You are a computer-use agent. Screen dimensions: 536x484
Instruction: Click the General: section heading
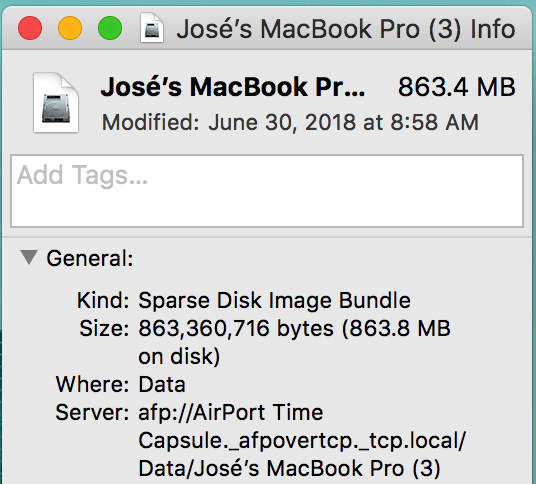click(x=90, y=258)
